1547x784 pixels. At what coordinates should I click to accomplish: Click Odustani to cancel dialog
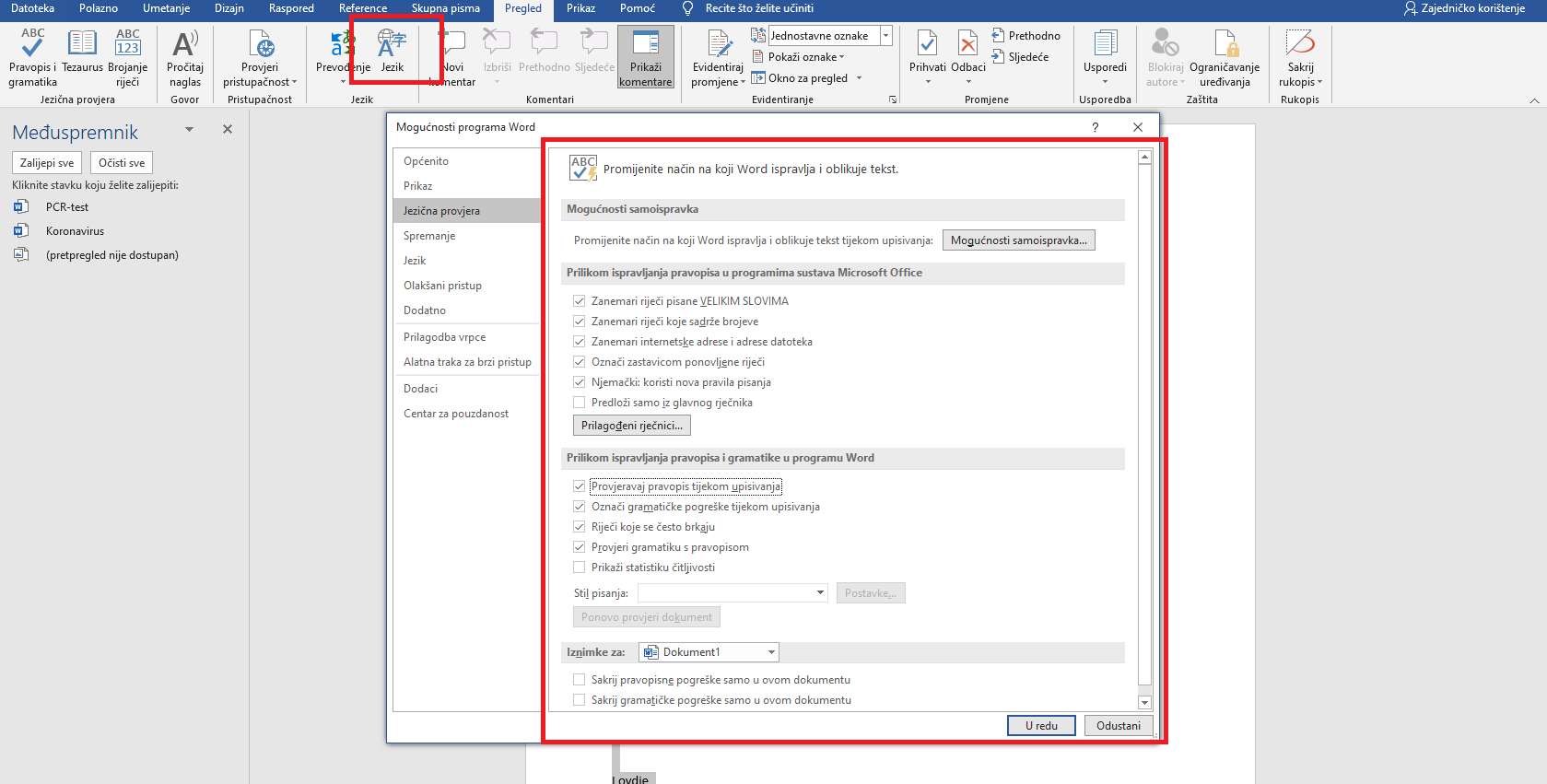tap(1119, 726)
